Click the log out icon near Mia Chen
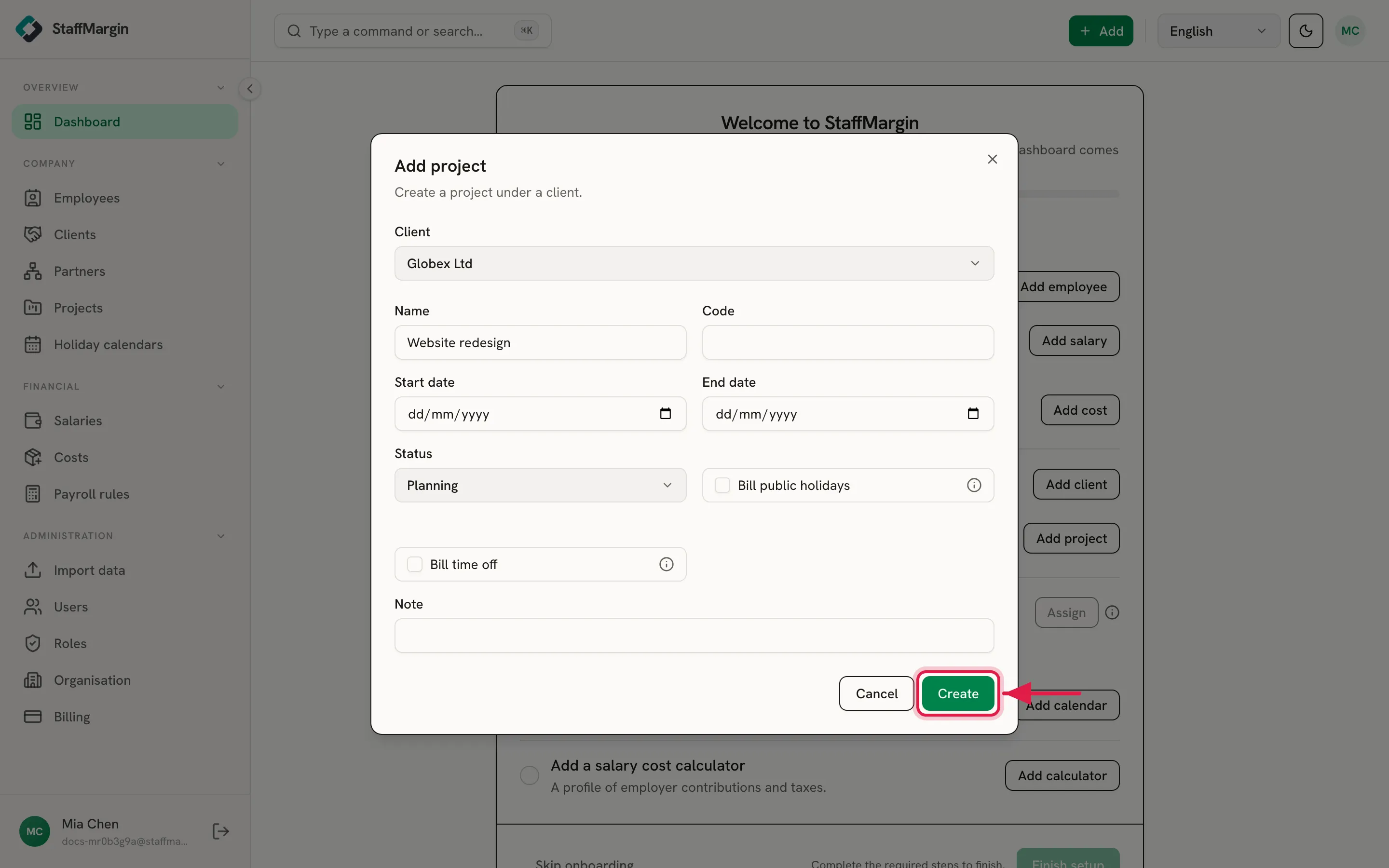 point(221,831)
